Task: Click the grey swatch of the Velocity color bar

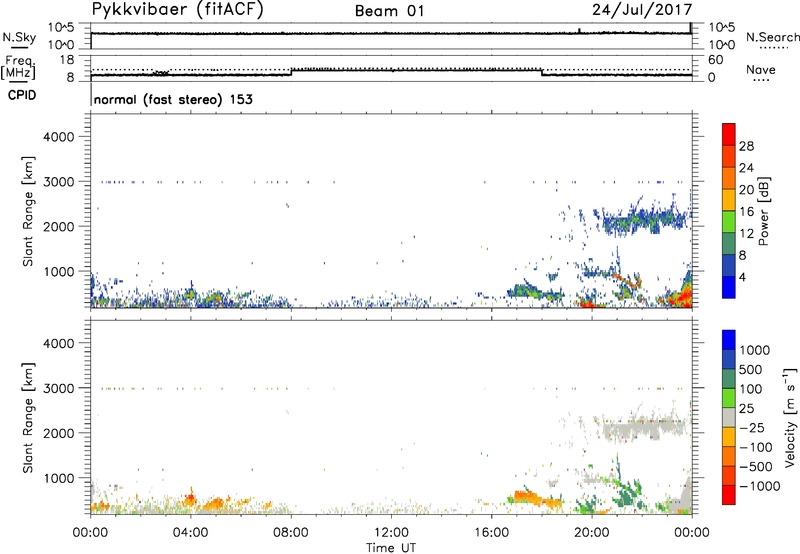Action: (729, 417)
